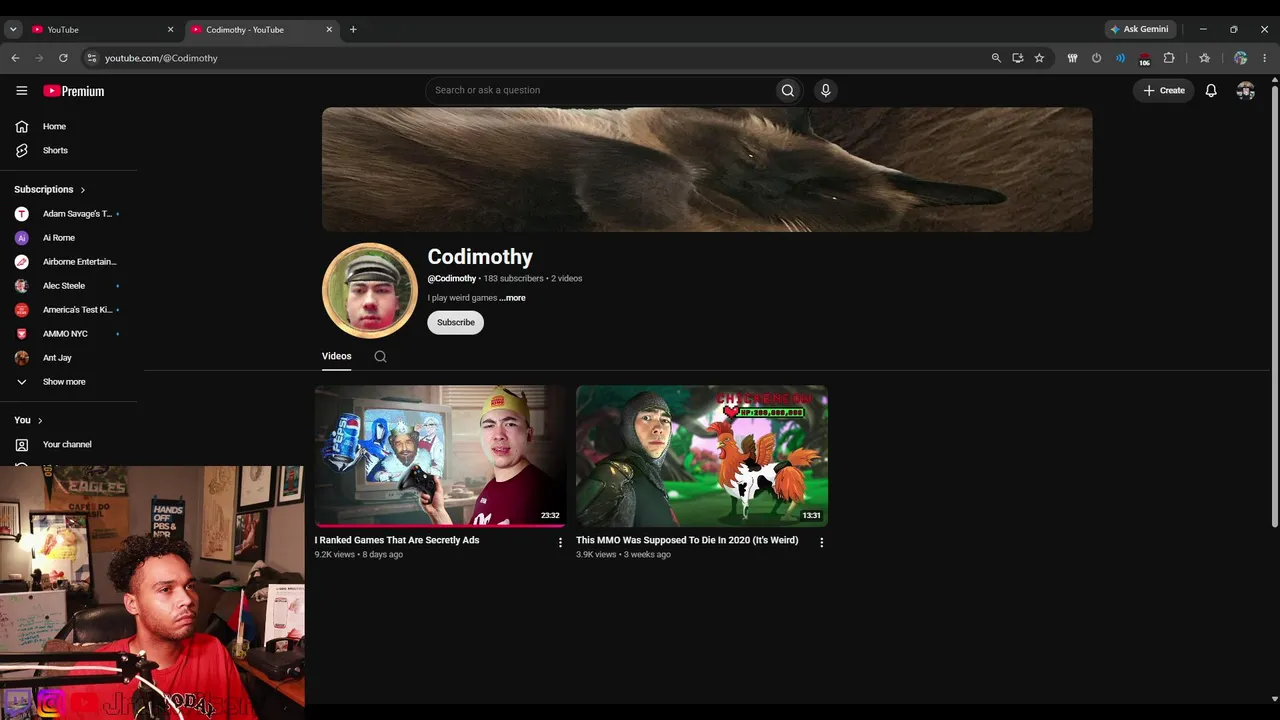Reload the current page
1280x720 pixels.
click(63, 58)
